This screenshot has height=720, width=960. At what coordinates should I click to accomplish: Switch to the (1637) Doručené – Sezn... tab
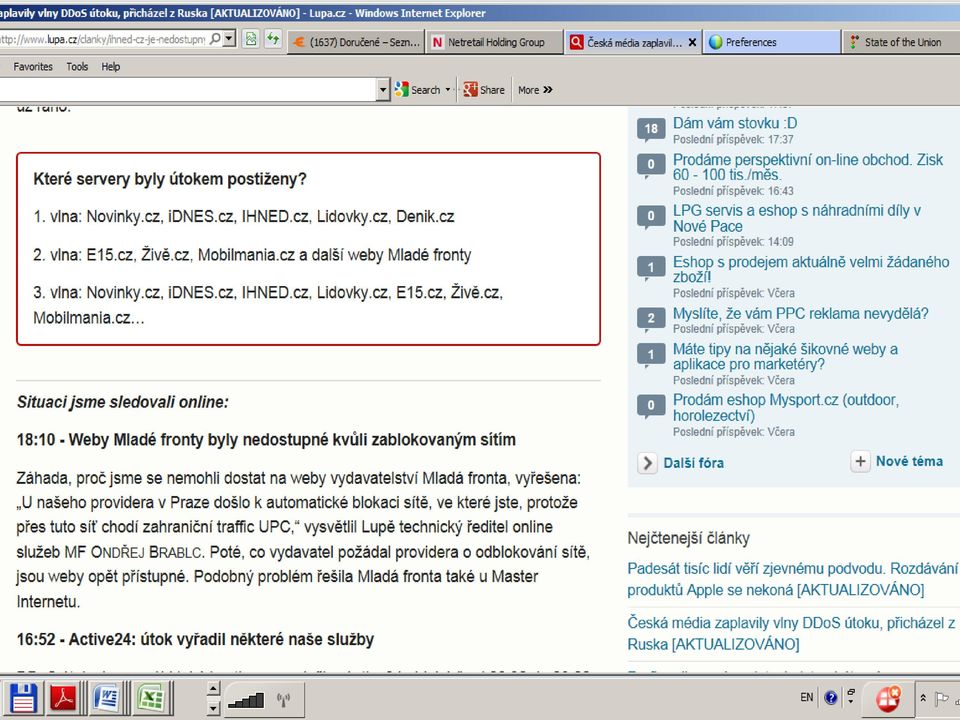(x=356, y=42)
